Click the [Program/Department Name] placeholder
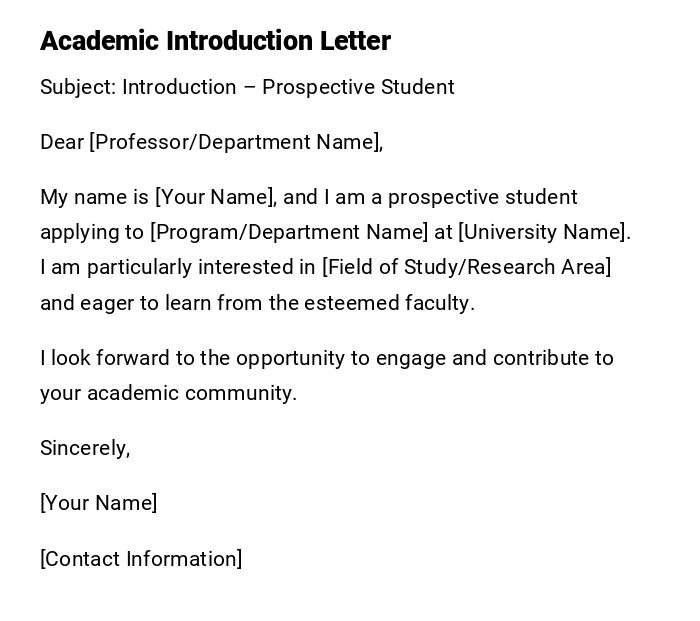 point(289,232)
